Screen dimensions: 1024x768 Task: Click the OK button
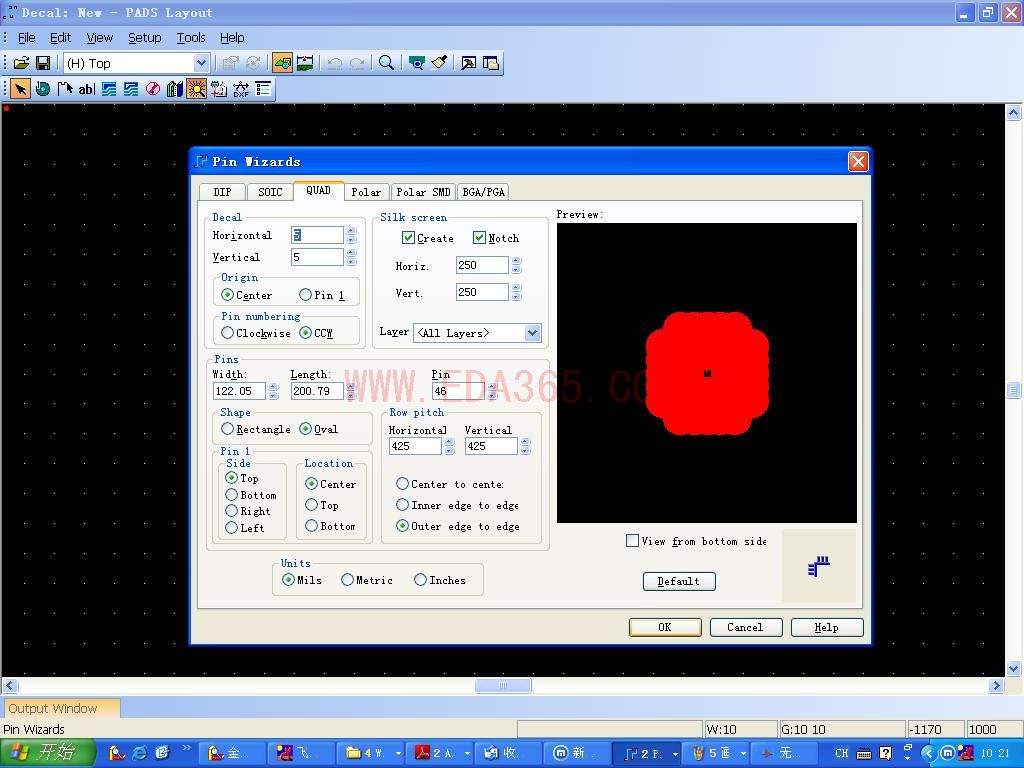tap(665, 627)
